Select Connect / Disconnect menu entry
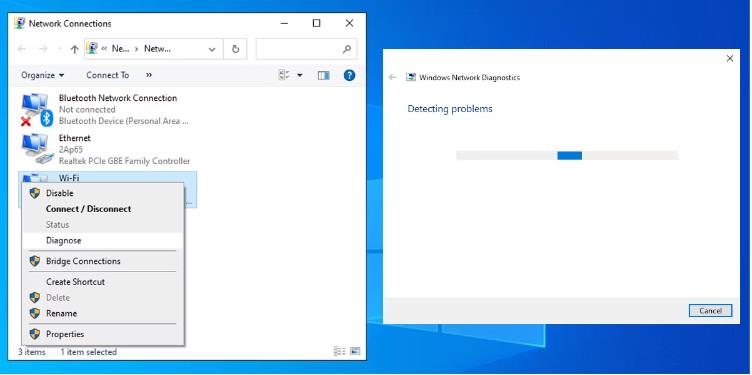This screenshot has height=375, width=752. coord(103,209)
